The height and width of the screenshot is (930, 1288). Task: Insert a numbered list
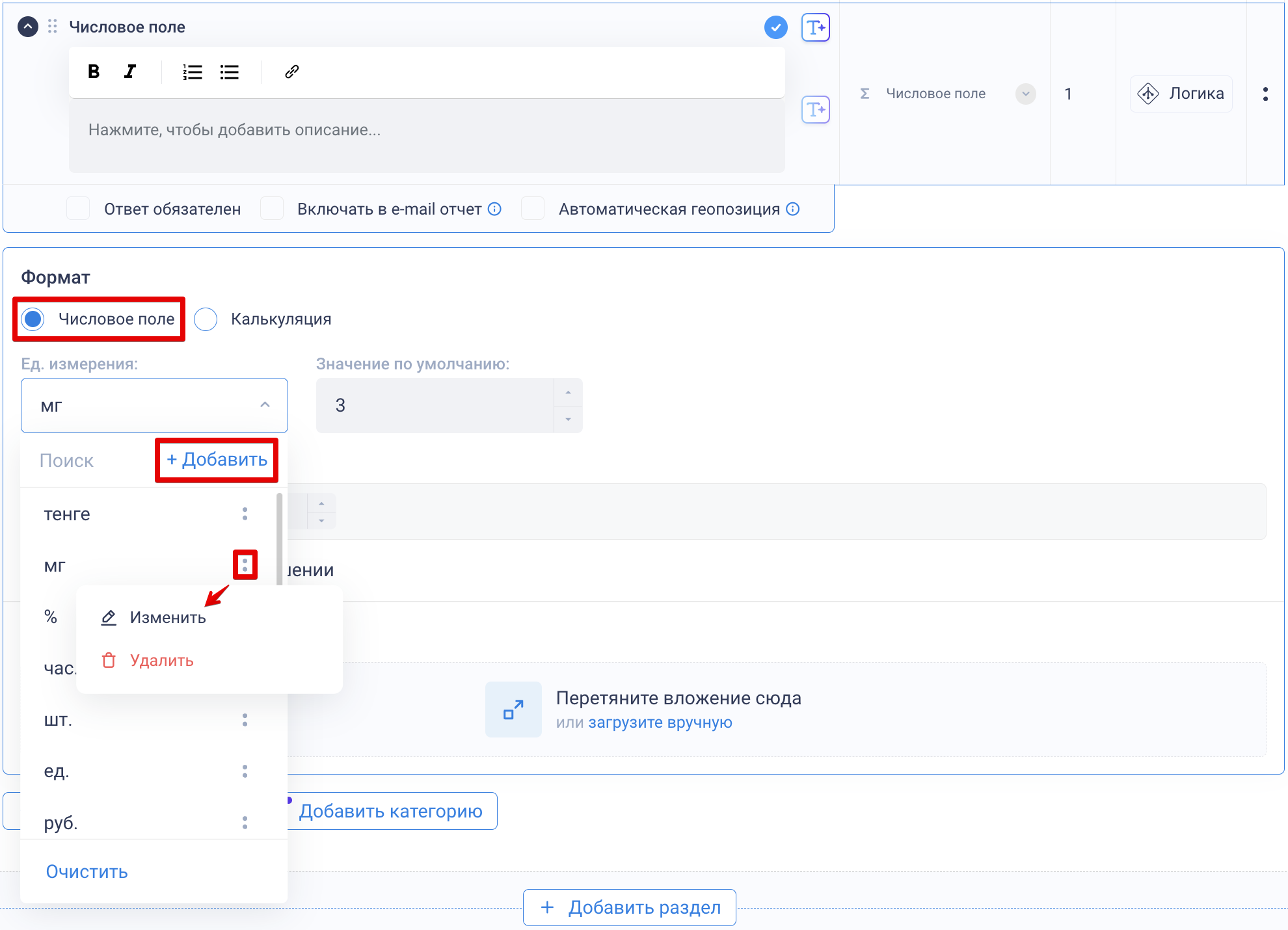192,72
